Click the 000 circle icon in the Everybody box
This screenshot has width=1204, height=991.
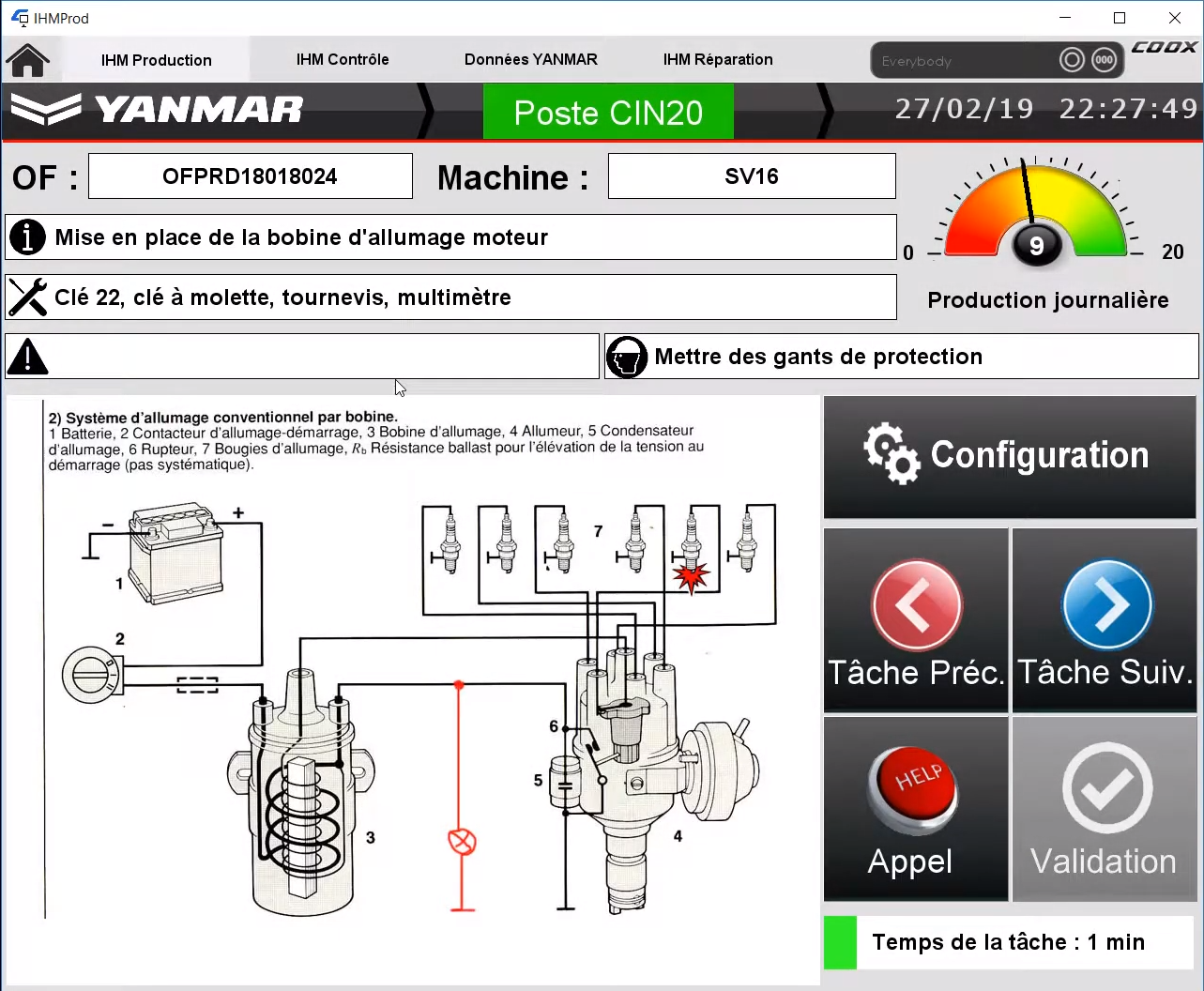pyautogui.click(x=1105, y=60)
